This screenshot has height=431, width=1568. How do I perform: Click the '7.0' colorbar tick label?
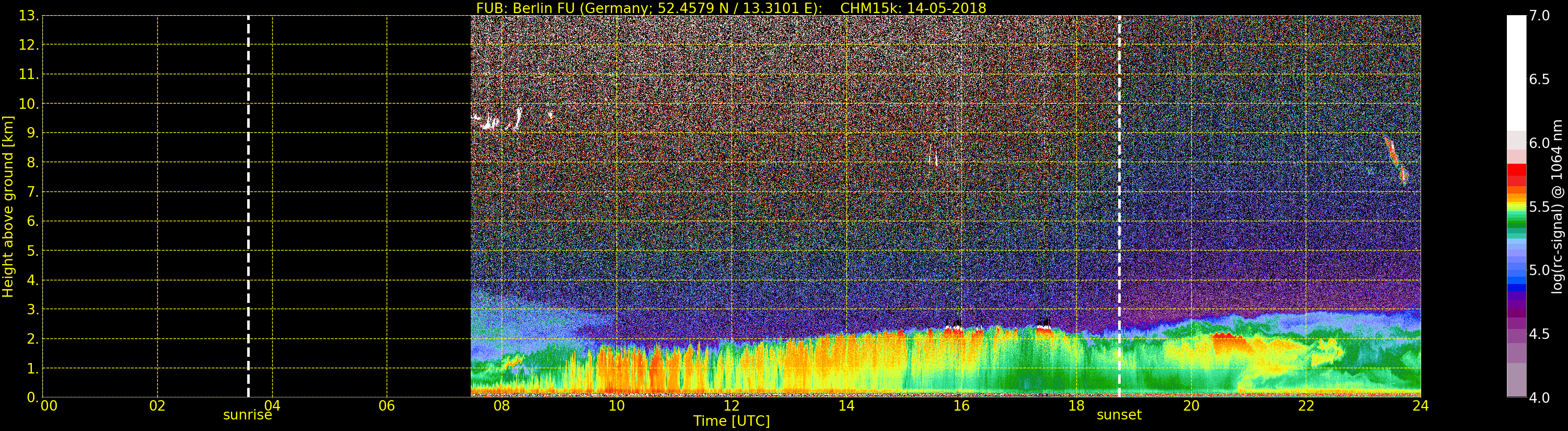tap(1539, 16)
